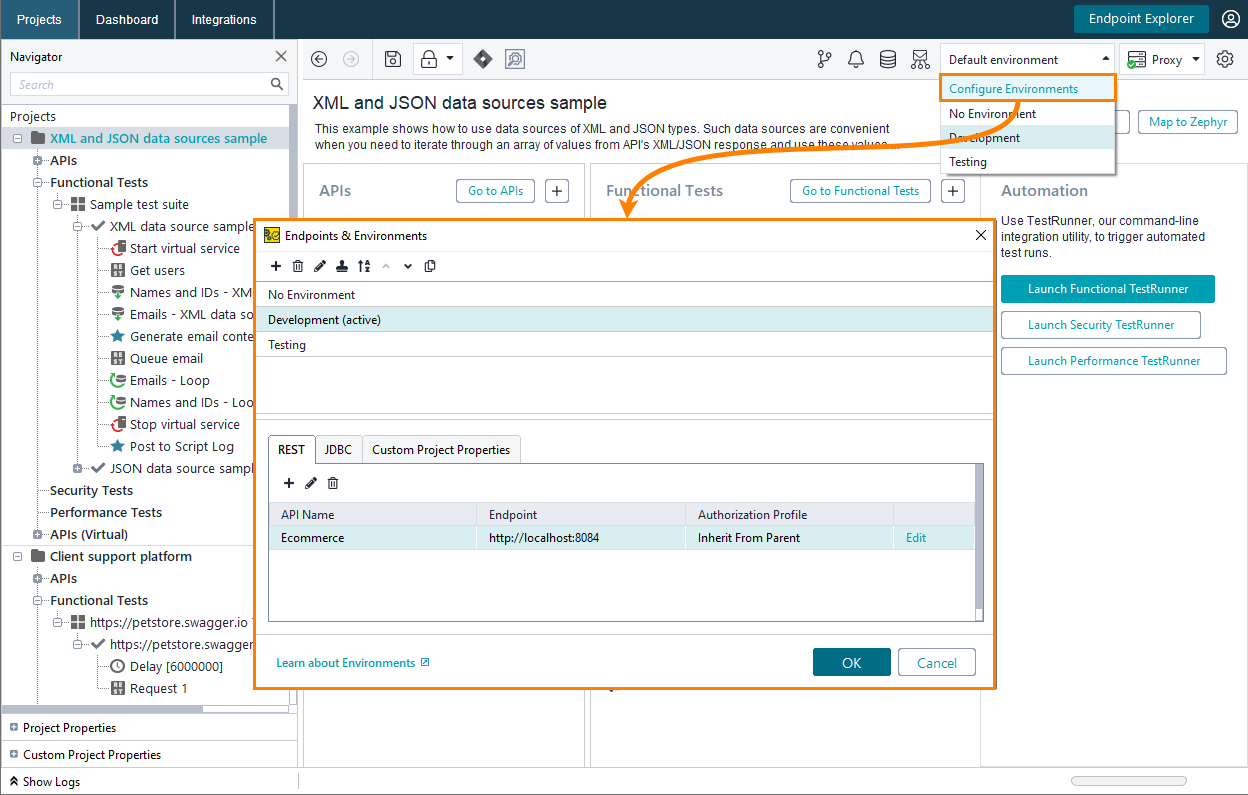The image size is (1248, 795).
Task: Collapse the XML and JSON data sources sample project
Action: click(x=17, y=139)
